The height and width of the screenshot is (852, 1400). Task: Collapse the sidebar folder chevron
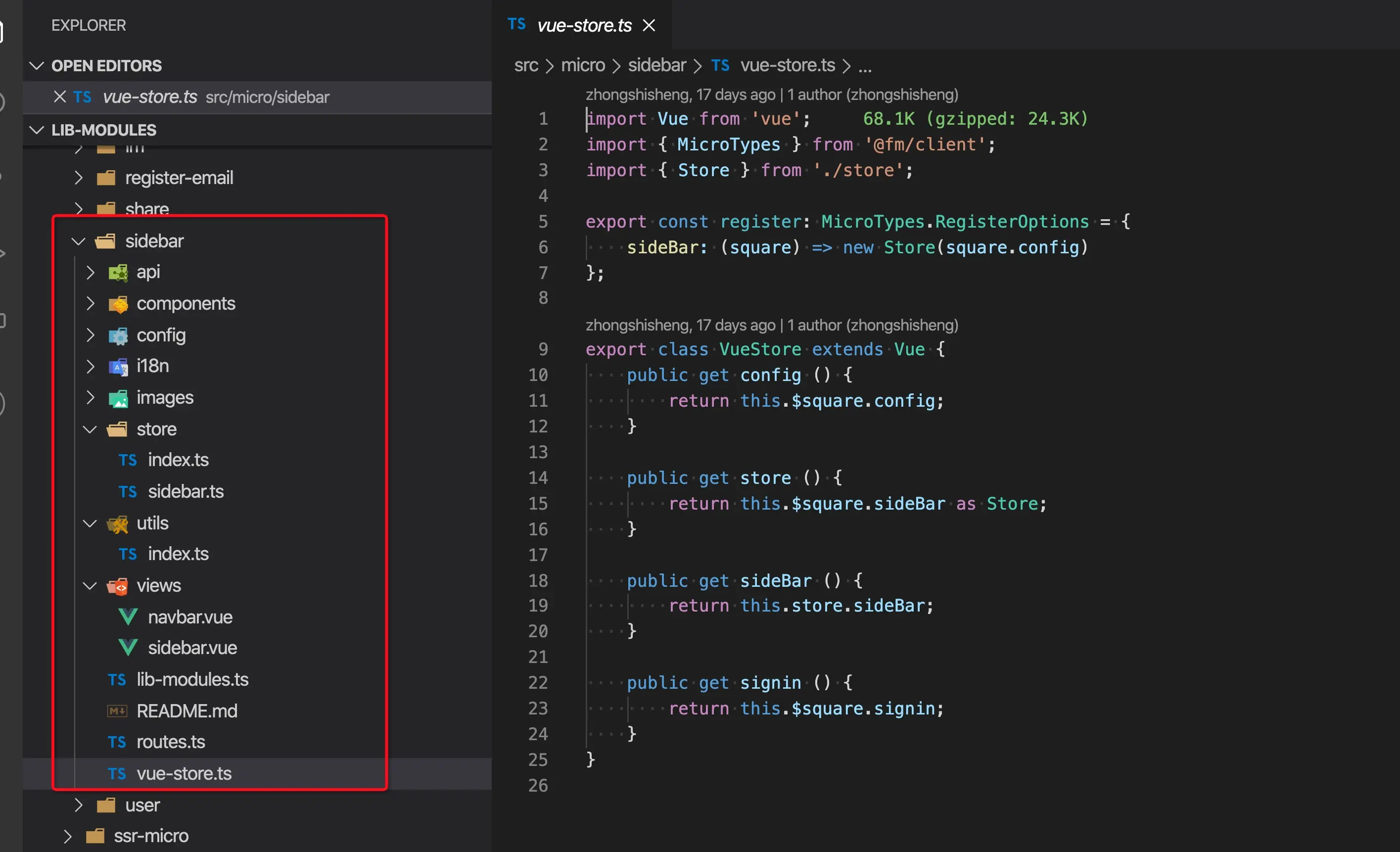click(78, 241)
